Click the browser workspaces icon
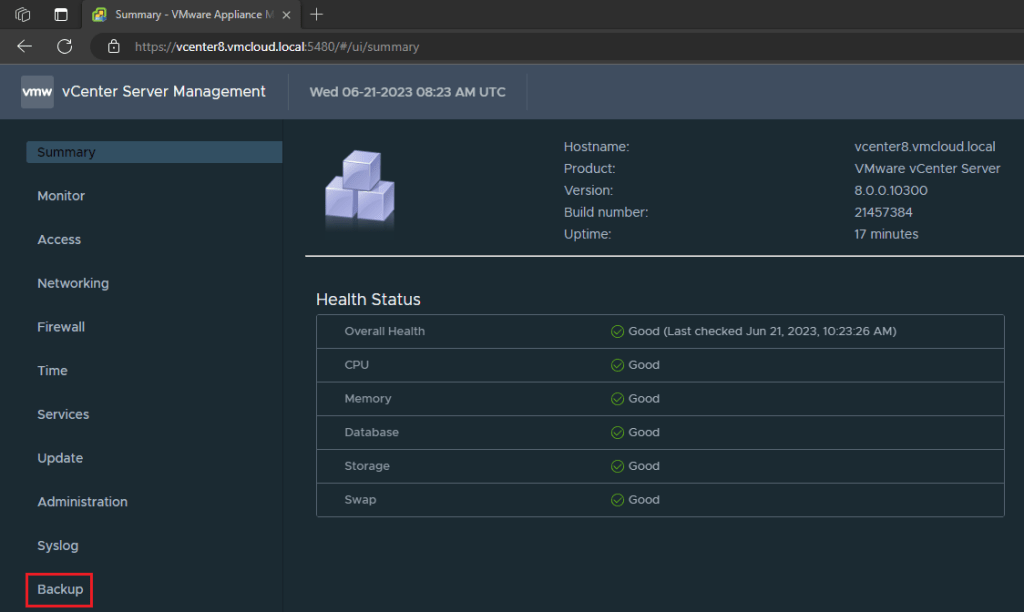1024x612 pixels. [22, 15]
